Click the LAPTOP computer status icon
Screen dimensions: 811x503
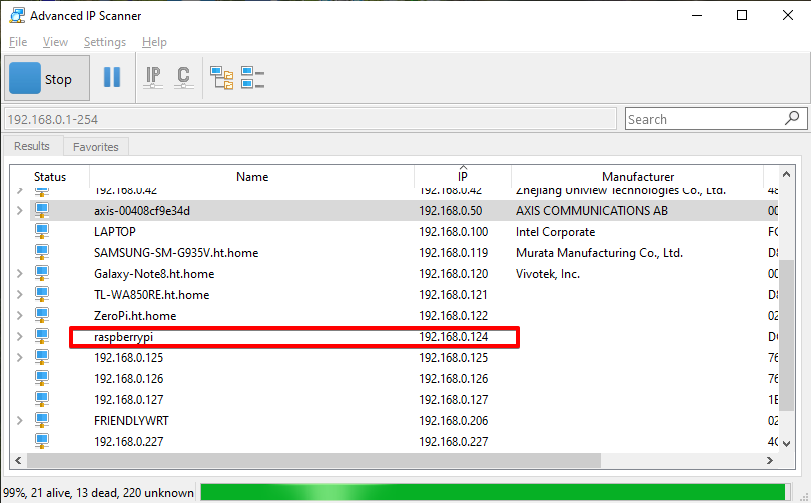42,232
